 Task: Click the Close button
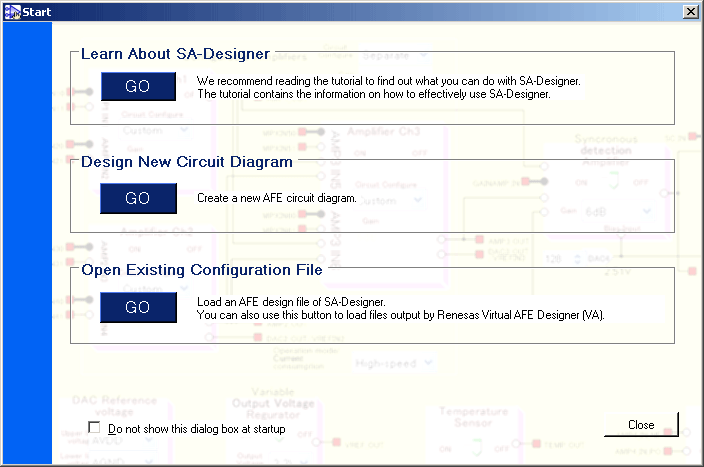pyautogui.click(x=641, y=424)
